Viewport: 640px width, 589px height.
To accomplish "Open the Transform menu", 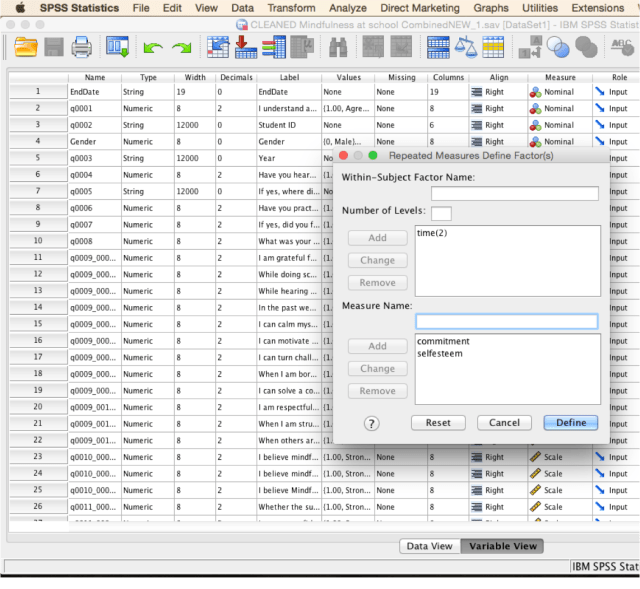I will [x=291, y=8].
